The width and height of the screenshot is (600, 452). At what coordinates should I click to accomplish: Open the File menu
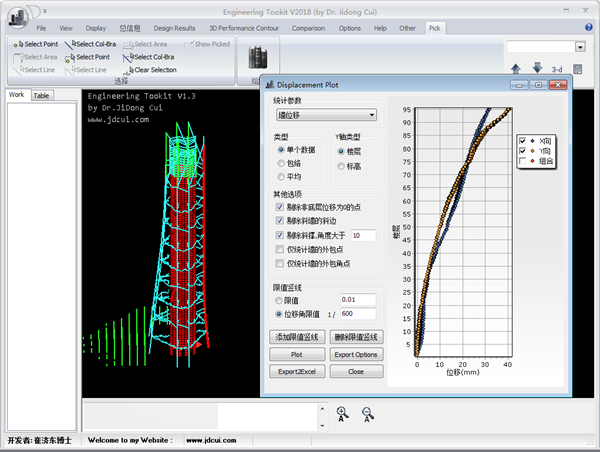coord(41,28)
